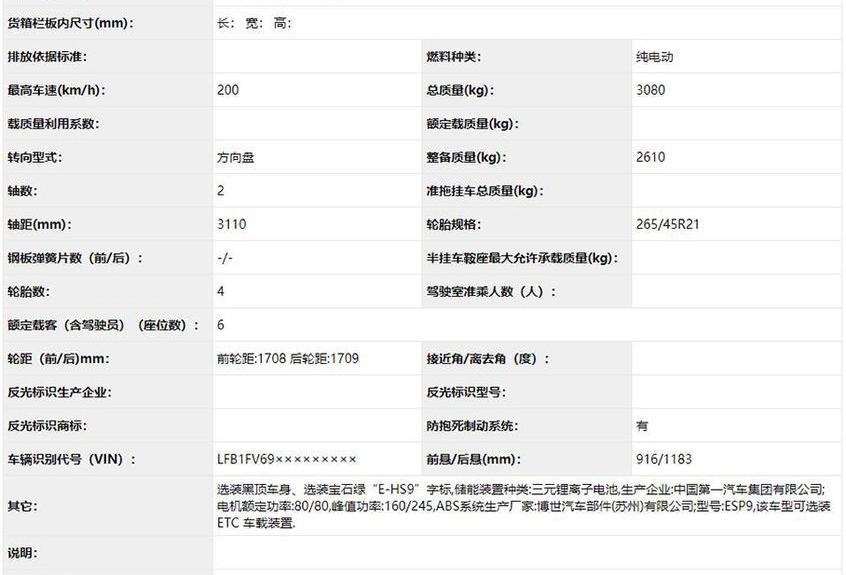Viewport: 846px width, 575px height.
Task: Select the tire spec 265/45R21
Action: tap(667, 224)
